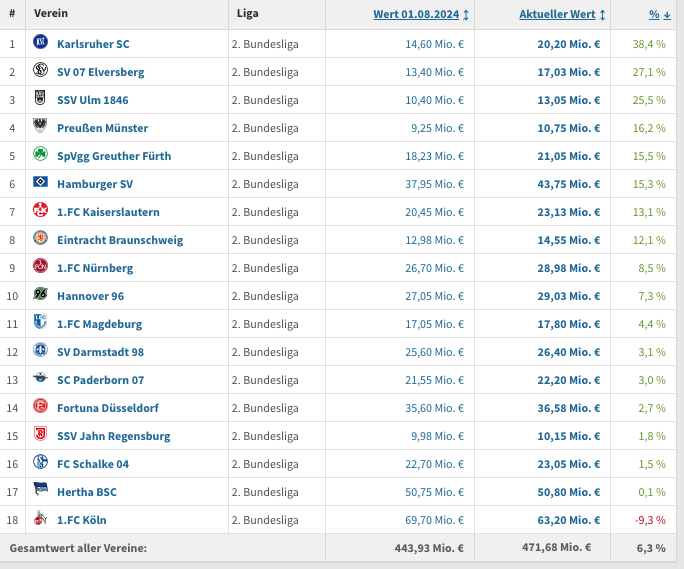This screenshot has height=569, width=684.
Task: Click the 1.FC Köln goat crest
Action: 41,518
